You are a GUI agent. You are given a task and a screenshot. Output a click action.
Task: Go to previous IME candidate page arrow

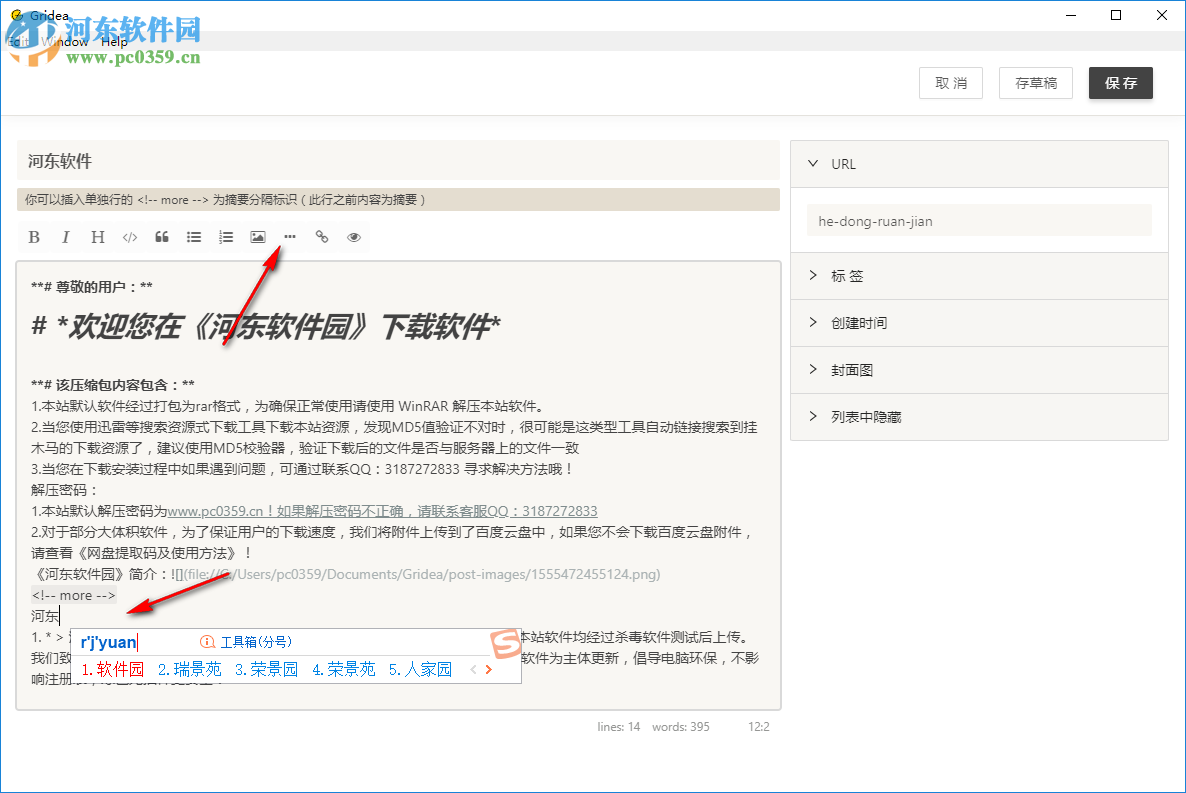(x=473, y=670)
